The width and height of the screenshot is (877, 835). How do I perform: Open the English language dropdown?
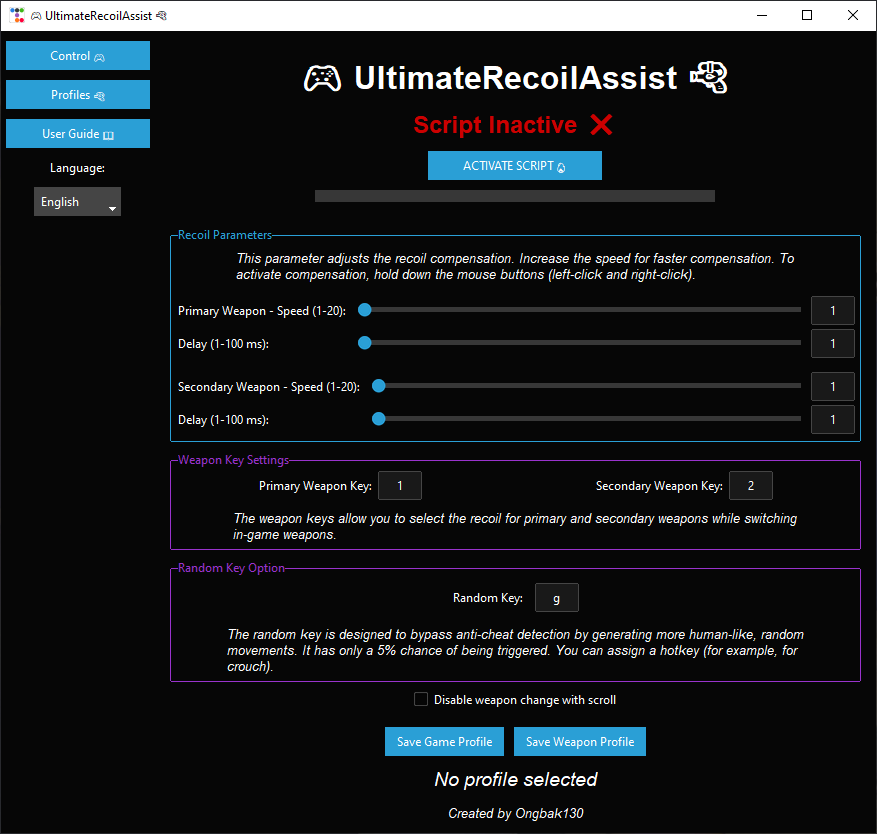[77, 201]
